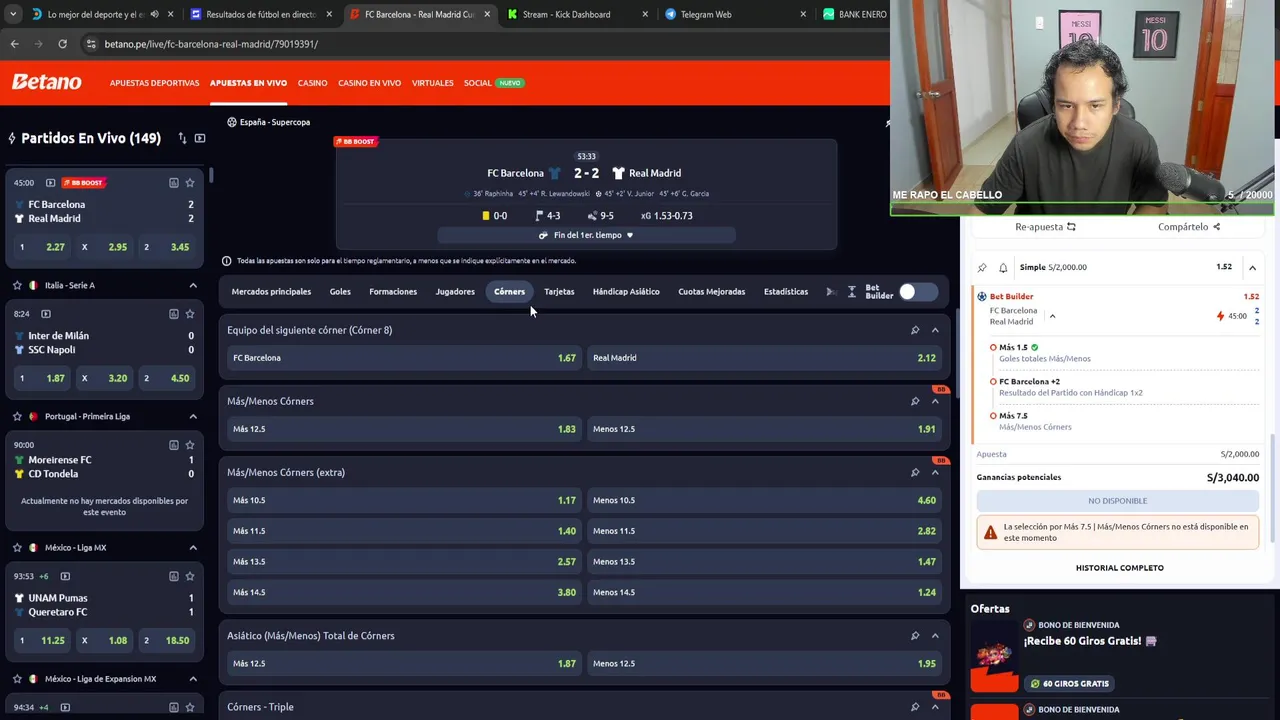
Task: Open the Cuotas Mejoradas tab
Action: (711, 292)
